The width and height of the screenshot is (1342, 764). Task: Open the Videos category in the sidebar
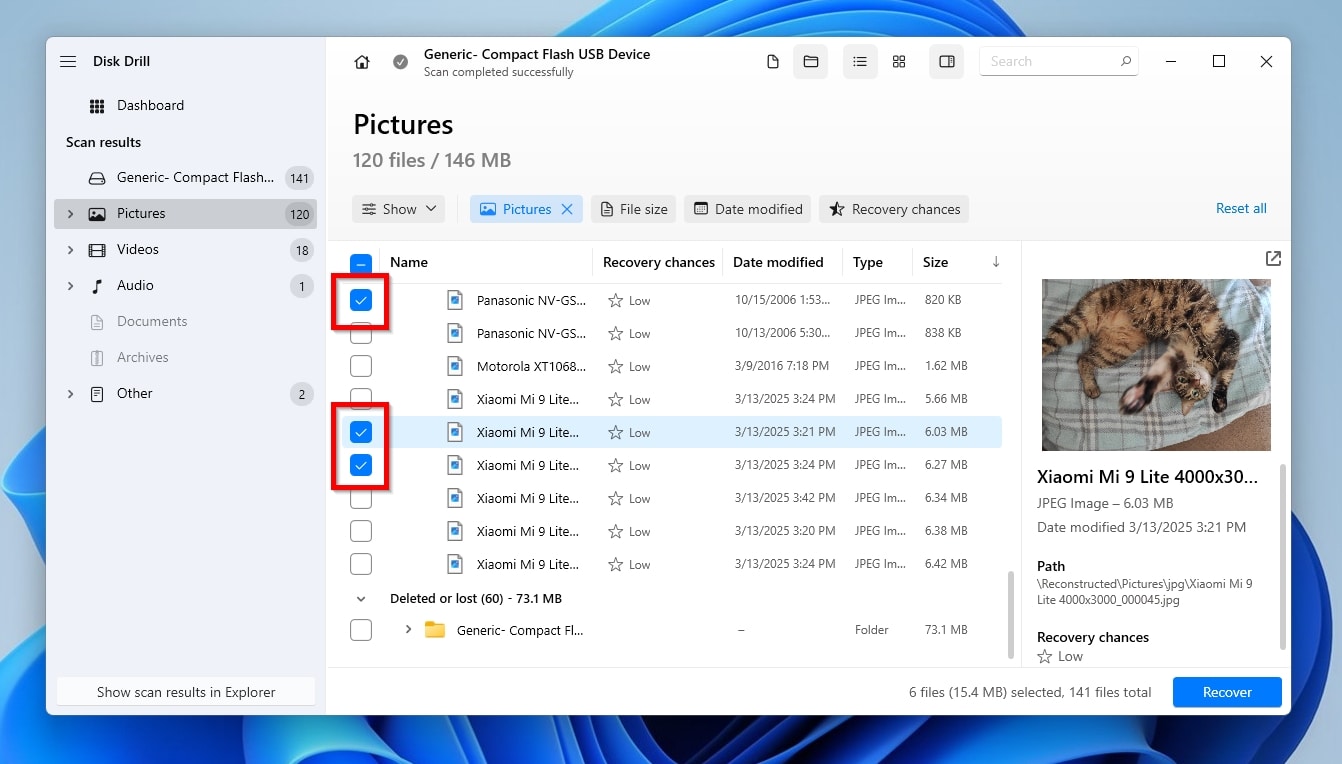(x=139, y=249)
